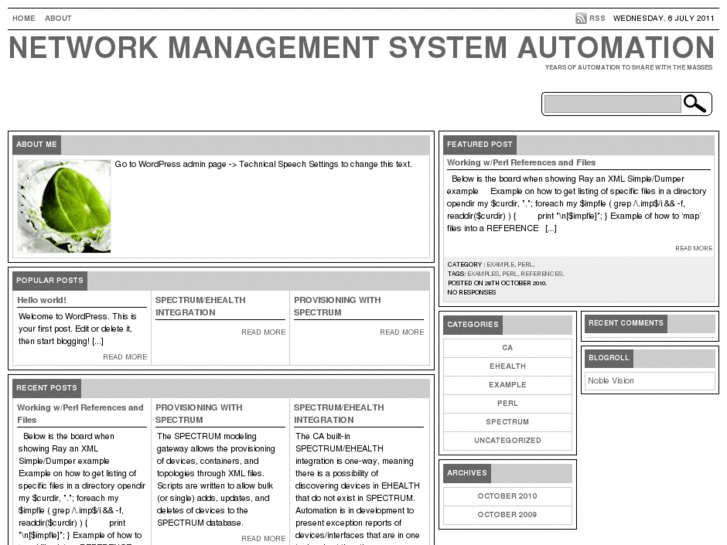This screenshot has width=727, height=545.
Task: Click the magnifying glass search icon
Action: 695,103
